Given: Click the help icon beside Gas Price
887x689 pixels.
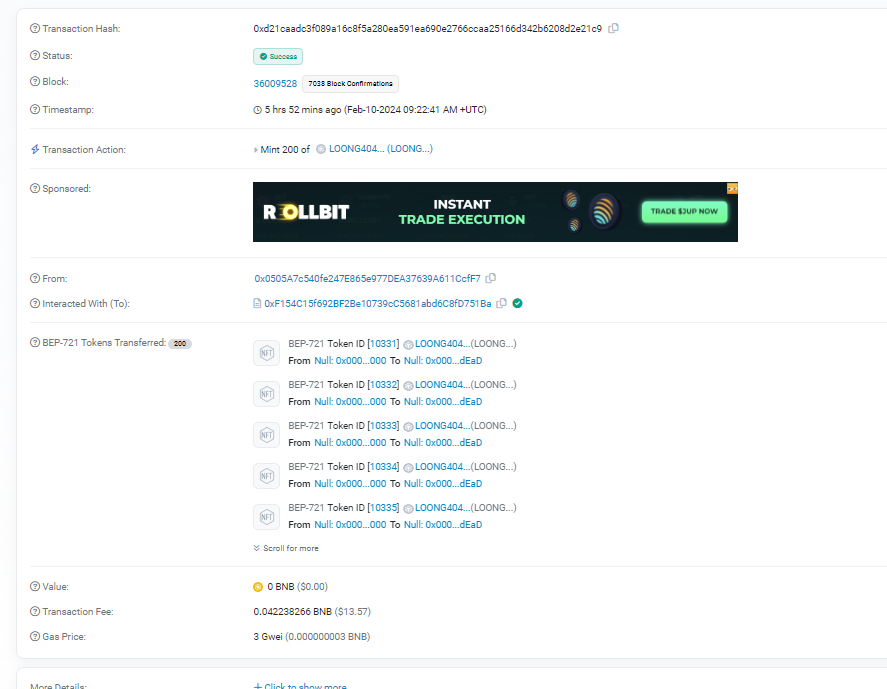Looking at the screenshot, I should [35, 636].
